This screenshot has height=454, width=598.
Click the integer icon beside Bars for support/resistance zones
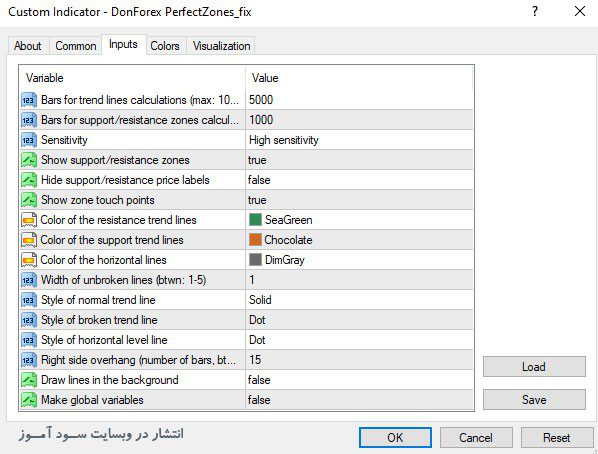click(x=29, y=120)
